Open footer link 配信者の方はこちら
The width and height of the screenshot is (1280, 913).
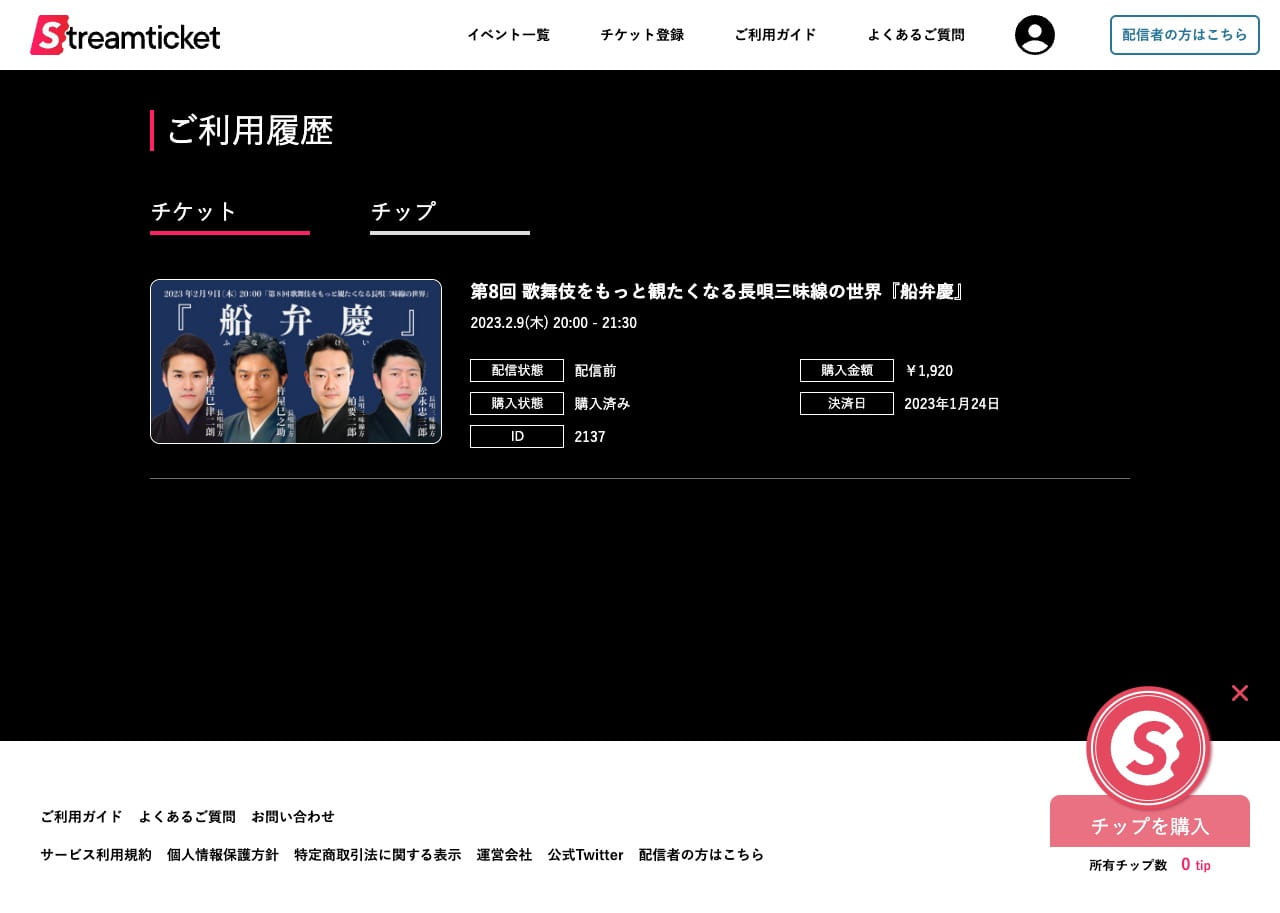[701, 855]
